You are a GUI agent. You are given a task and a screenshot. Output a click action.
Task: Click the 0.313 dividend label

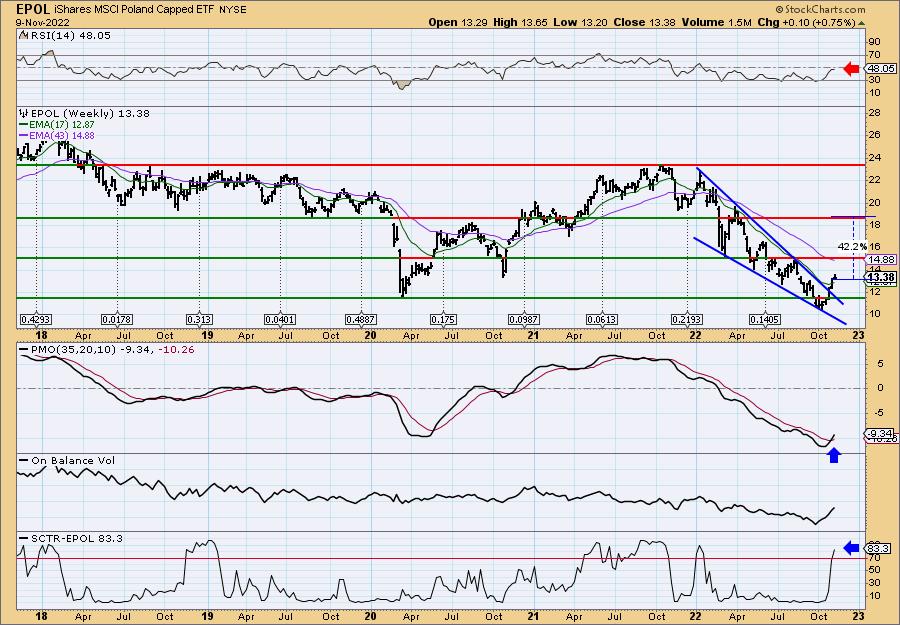[199, 320]
